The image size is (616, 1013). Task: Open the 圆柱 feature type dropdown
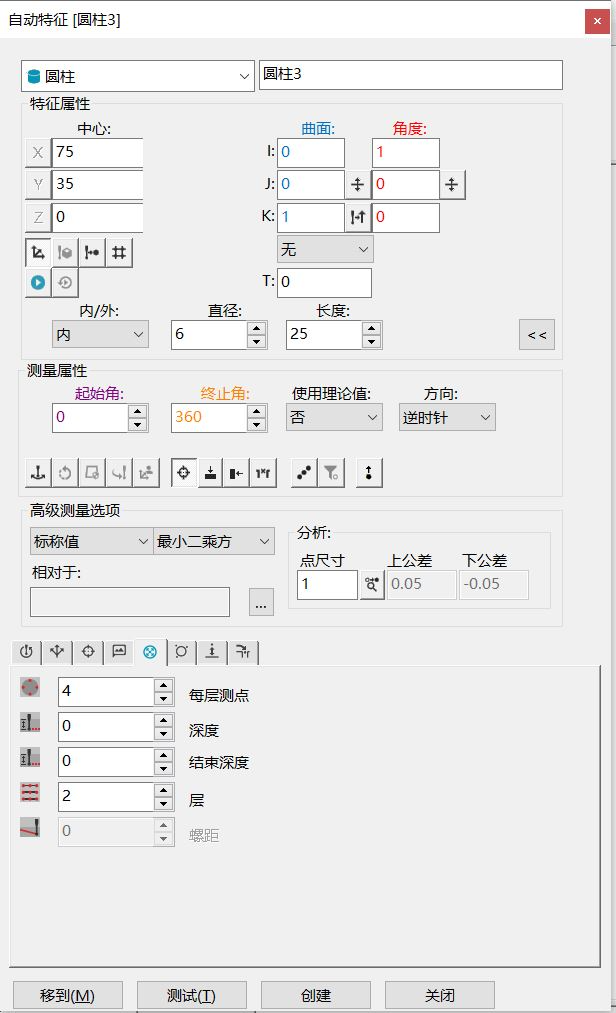(138, 76)
